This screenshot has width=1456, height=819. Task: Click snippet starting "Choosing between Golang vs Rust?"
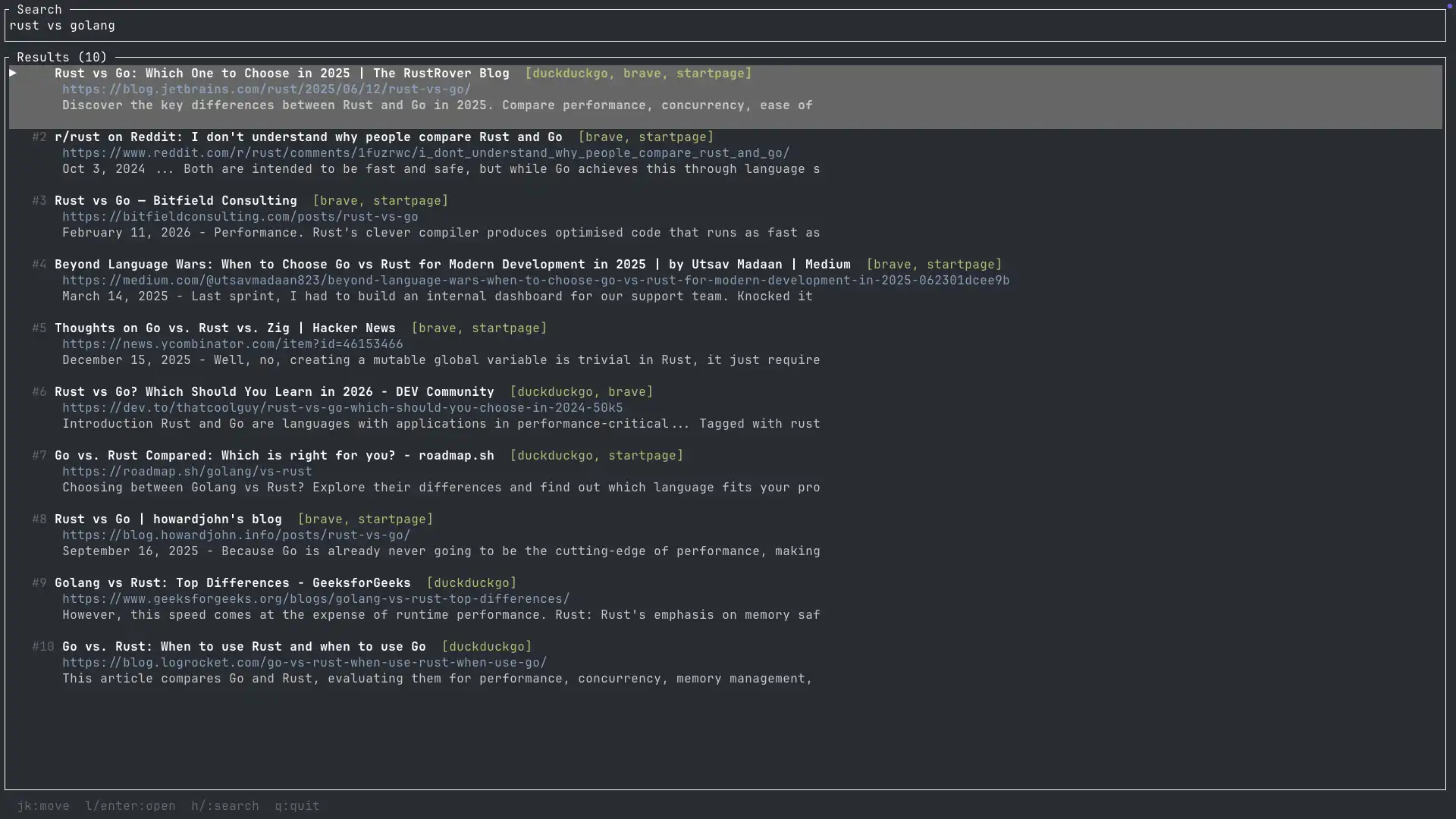click(441, 488)
